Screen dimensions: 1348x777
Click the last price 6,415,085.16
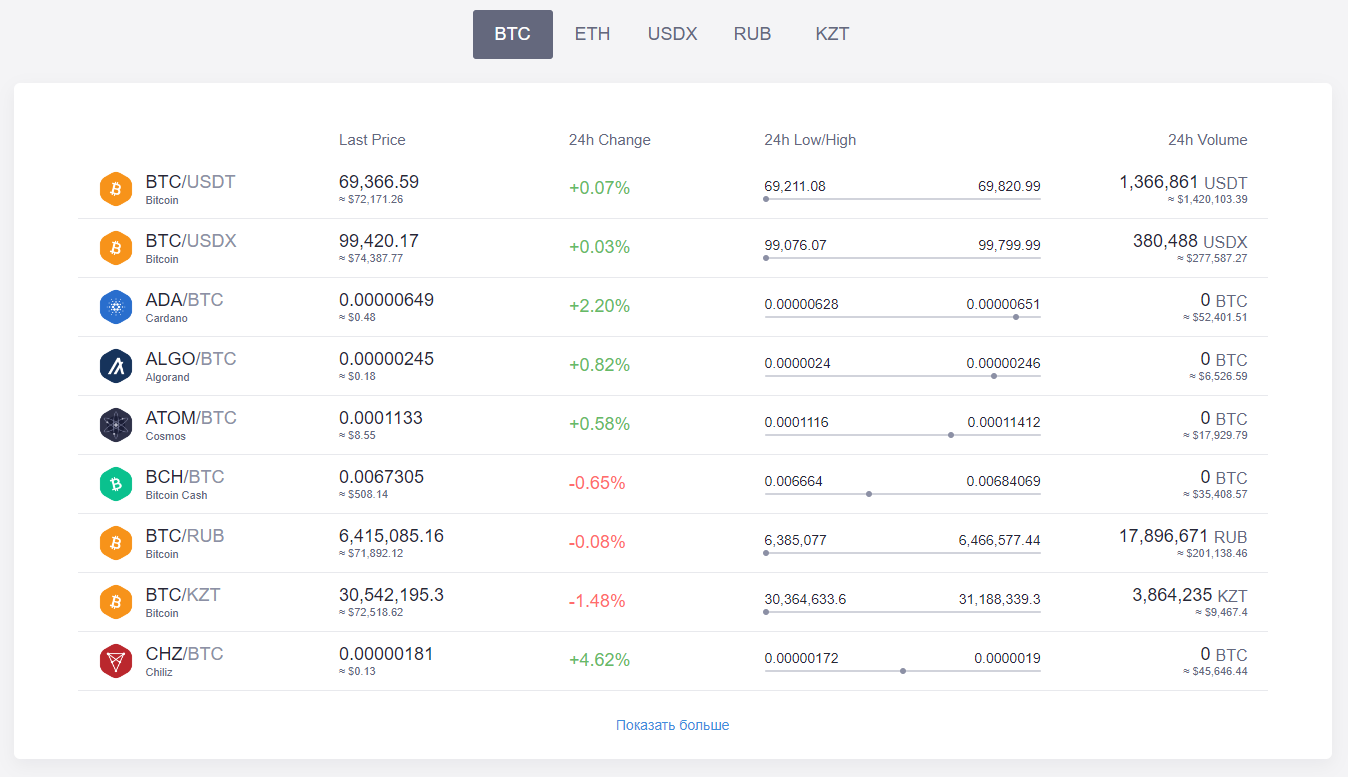click(391, 536)
